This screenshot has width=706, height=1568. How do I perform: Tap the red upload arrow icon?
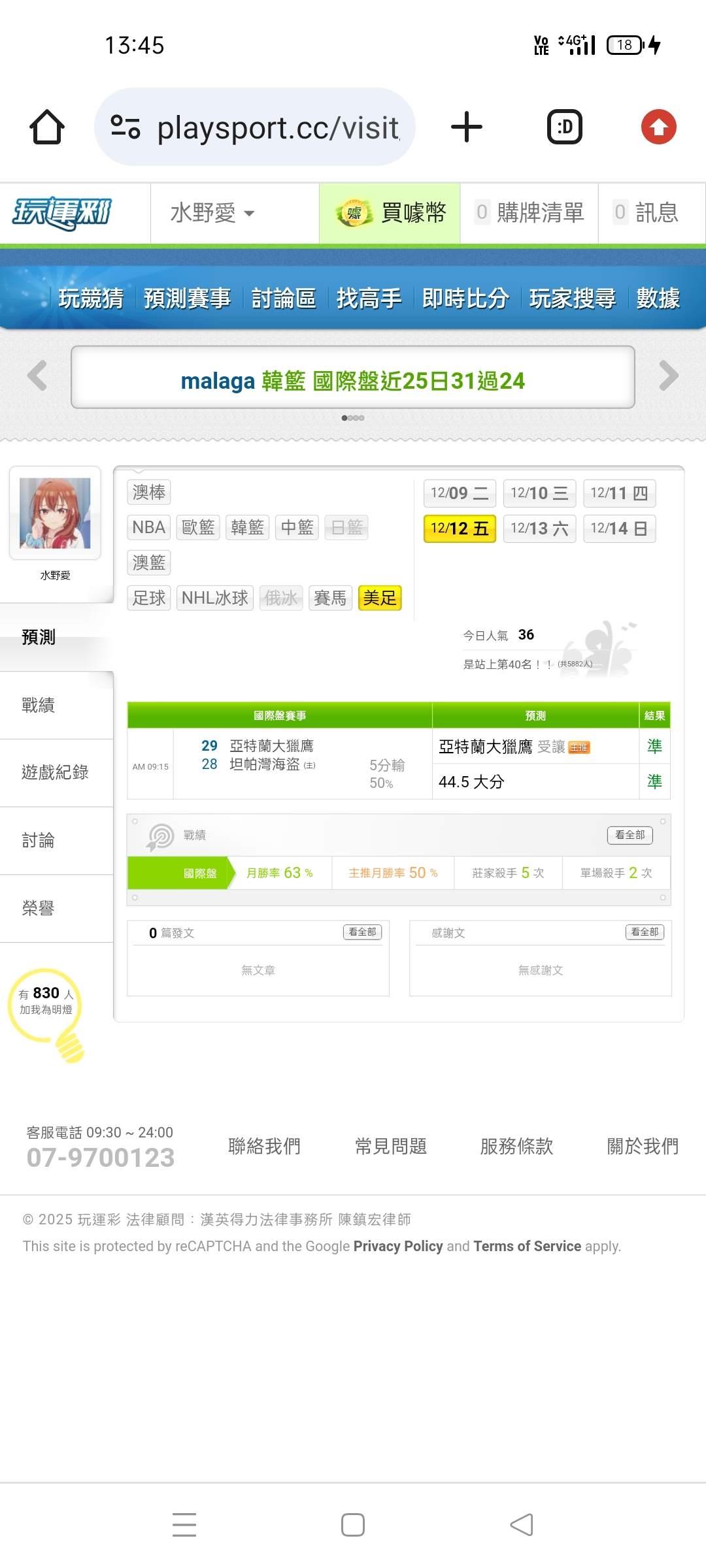(x=658, y=127)
